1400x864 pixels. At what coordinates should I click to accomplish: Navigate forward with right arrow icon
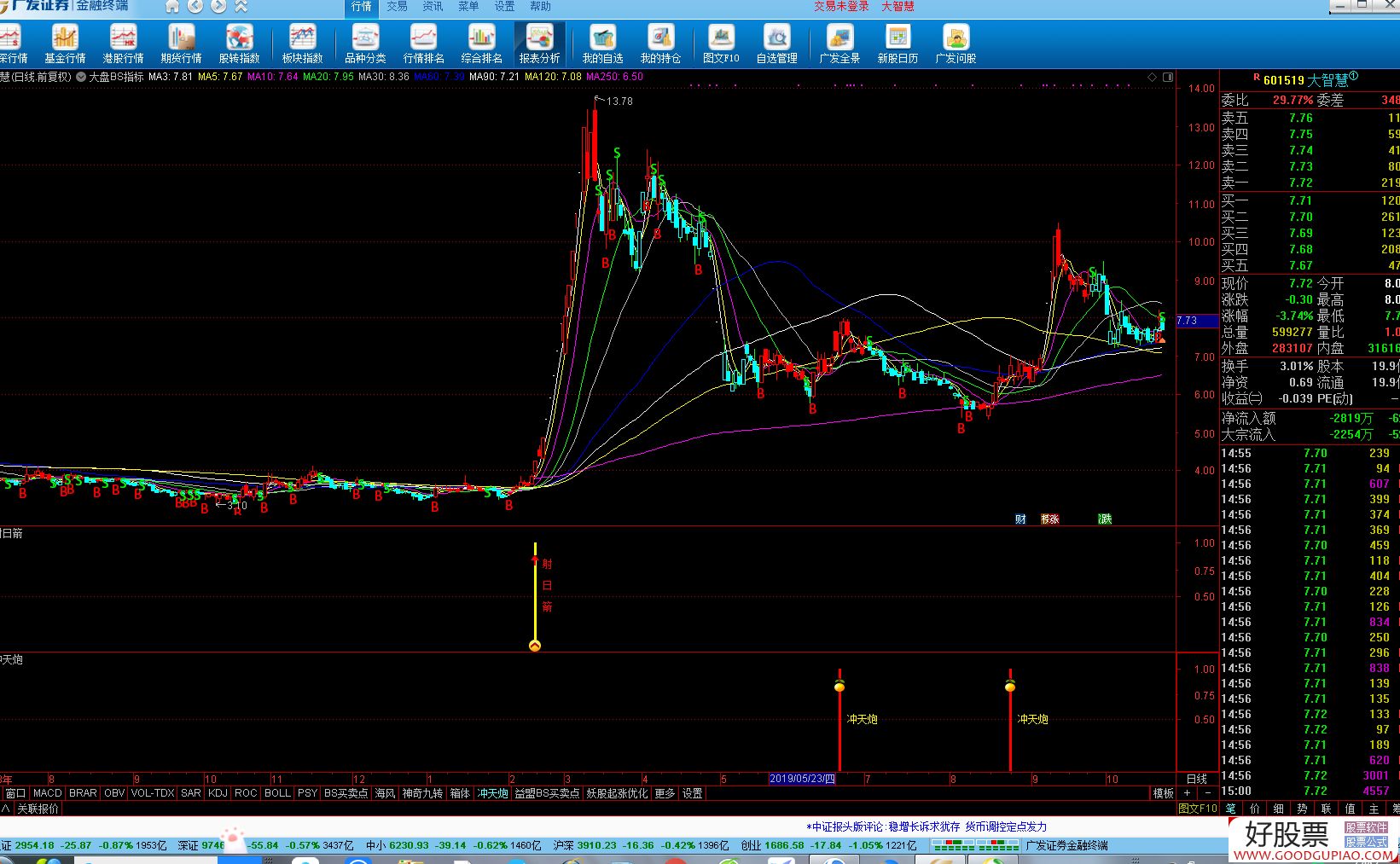point(218,7)
